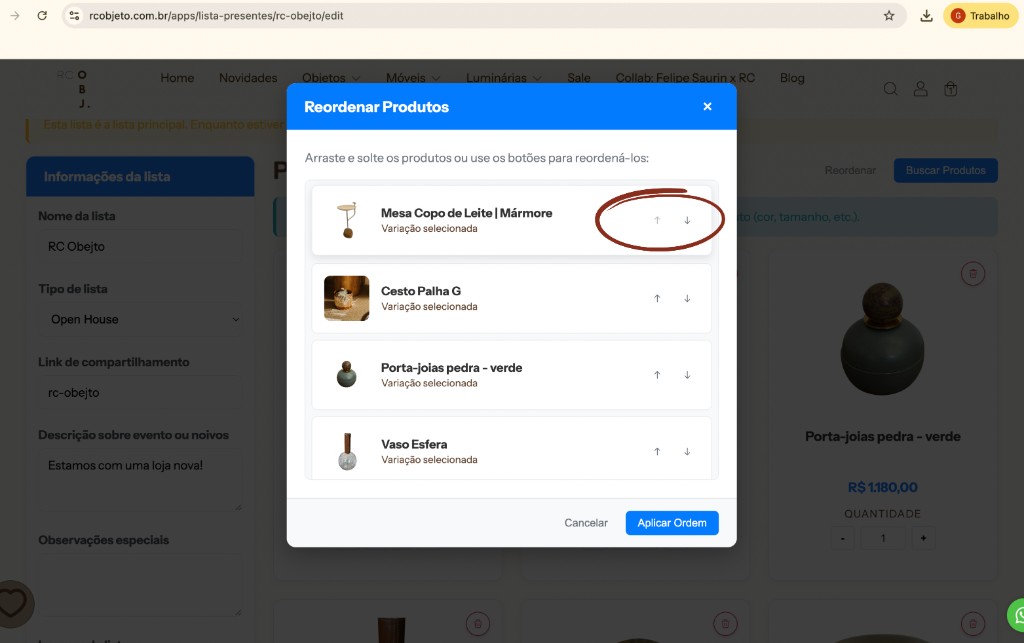Click the Cesto Palha G thumbnail
1024x643 pixels.
point(346,298)
